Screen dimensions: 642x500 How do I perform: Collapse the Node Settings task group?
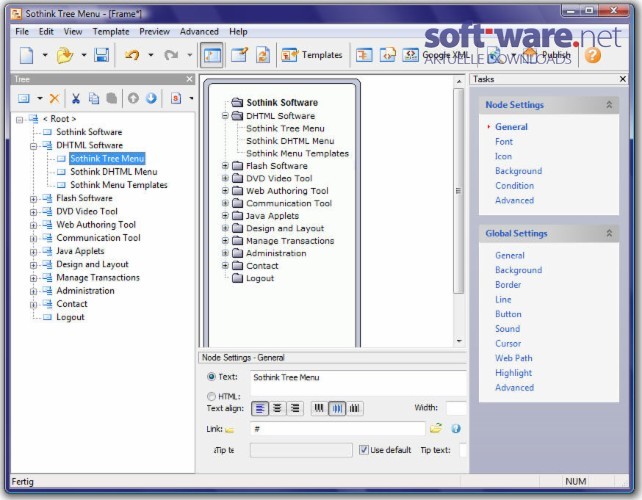(x=609, y=105)
